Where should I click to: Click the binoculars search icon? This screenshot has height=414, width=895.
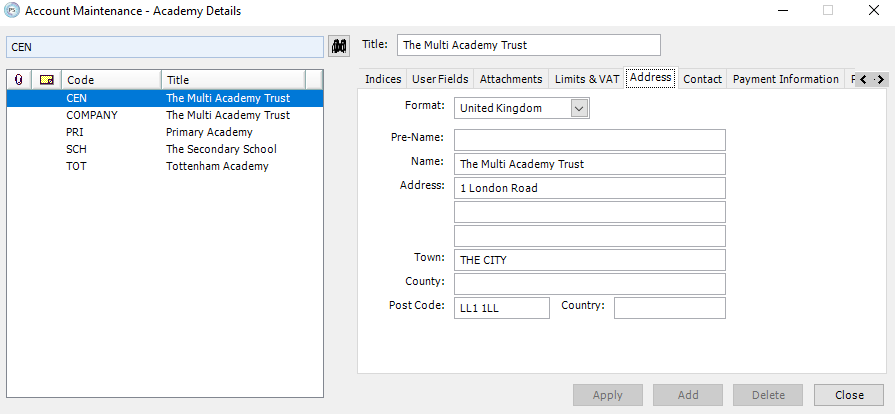click(338, 46)
